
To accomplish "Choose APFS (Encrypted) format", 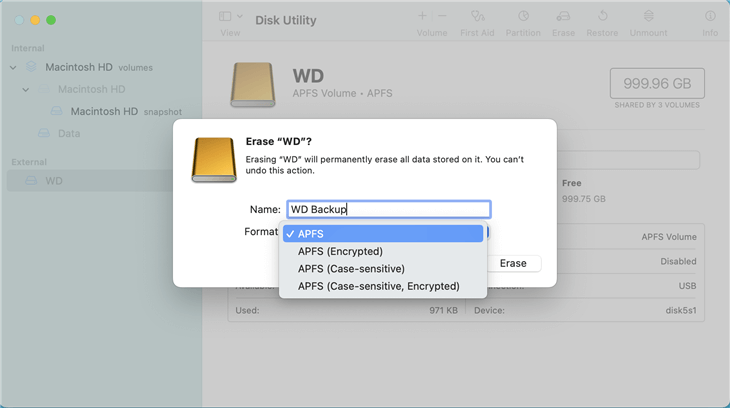I will [x=383, y=252].
